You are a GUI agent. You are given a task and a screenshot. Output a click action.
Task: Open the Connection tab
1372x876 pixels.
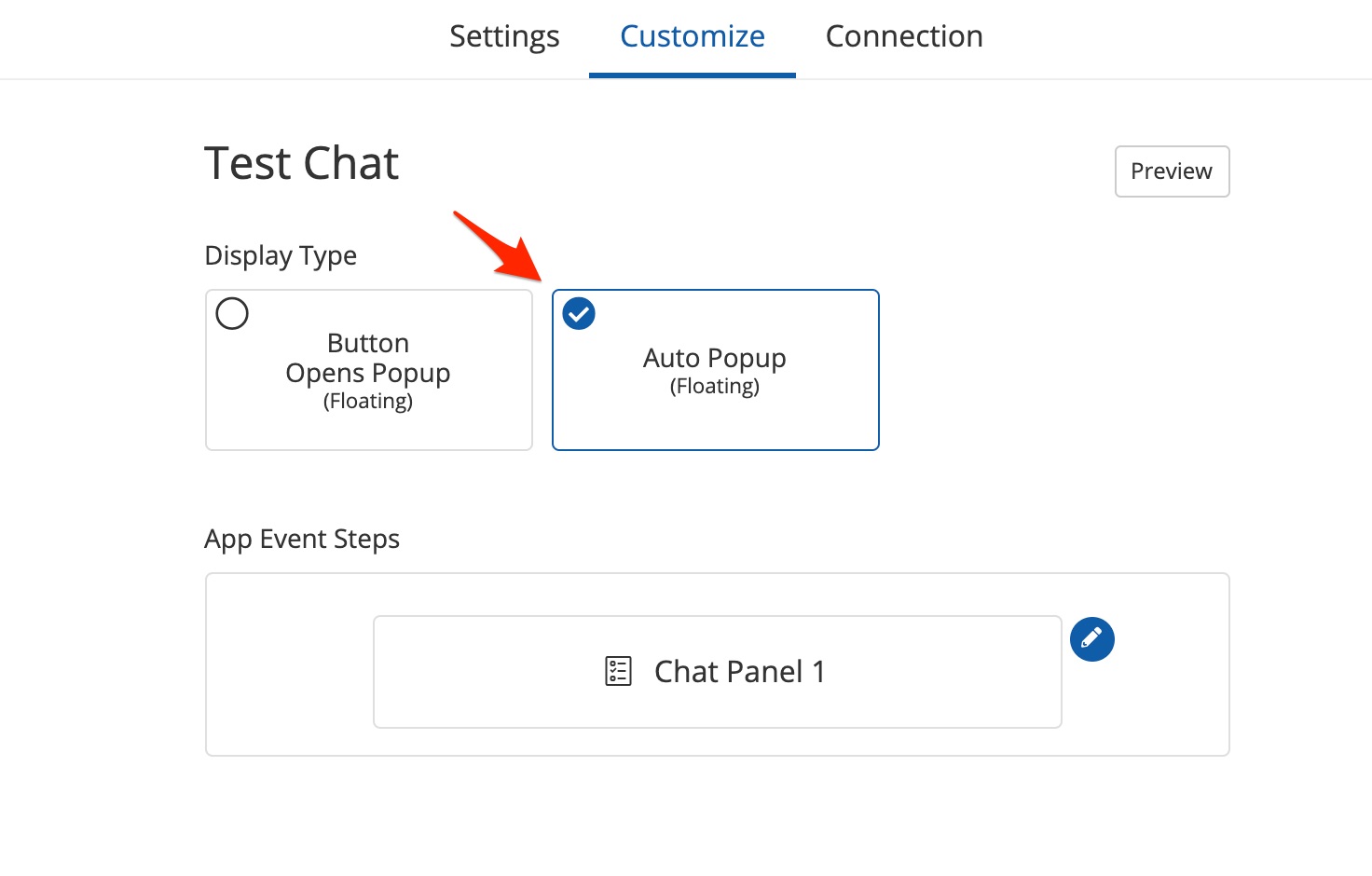click(x=903, y=36)
